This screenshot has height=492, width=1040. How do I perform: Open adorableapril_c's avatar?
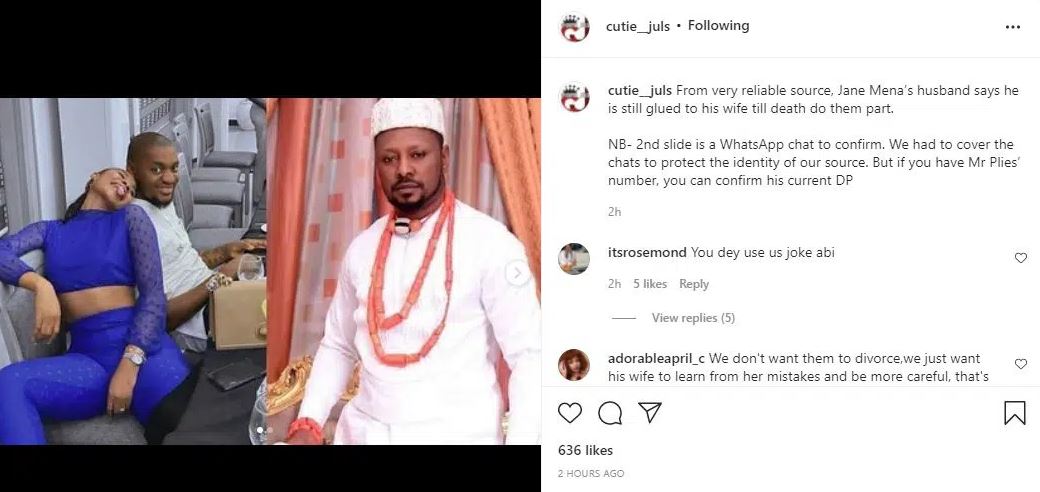click(573, 364)
